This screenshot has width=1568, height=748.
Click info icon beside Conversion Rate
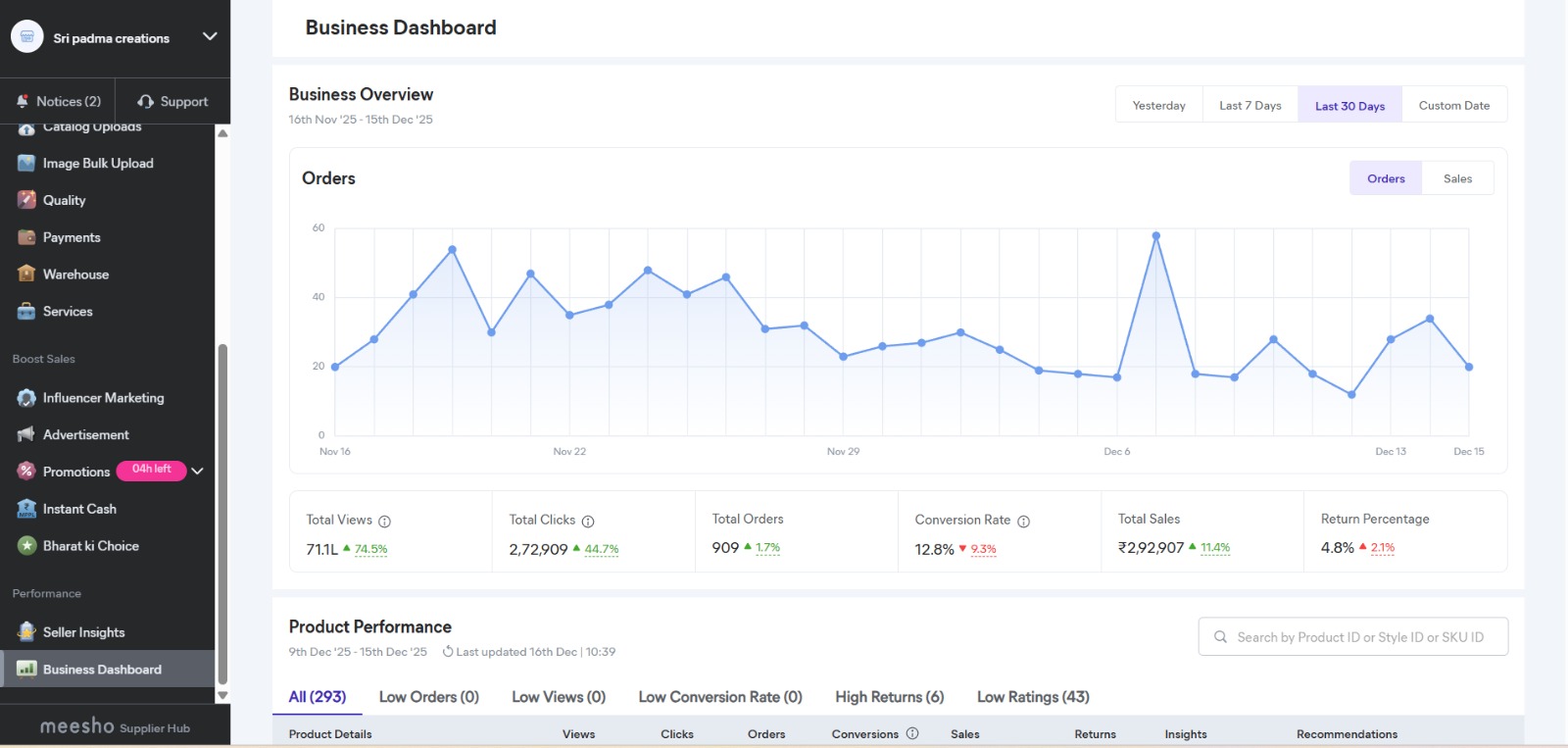tap(1023, 522)
